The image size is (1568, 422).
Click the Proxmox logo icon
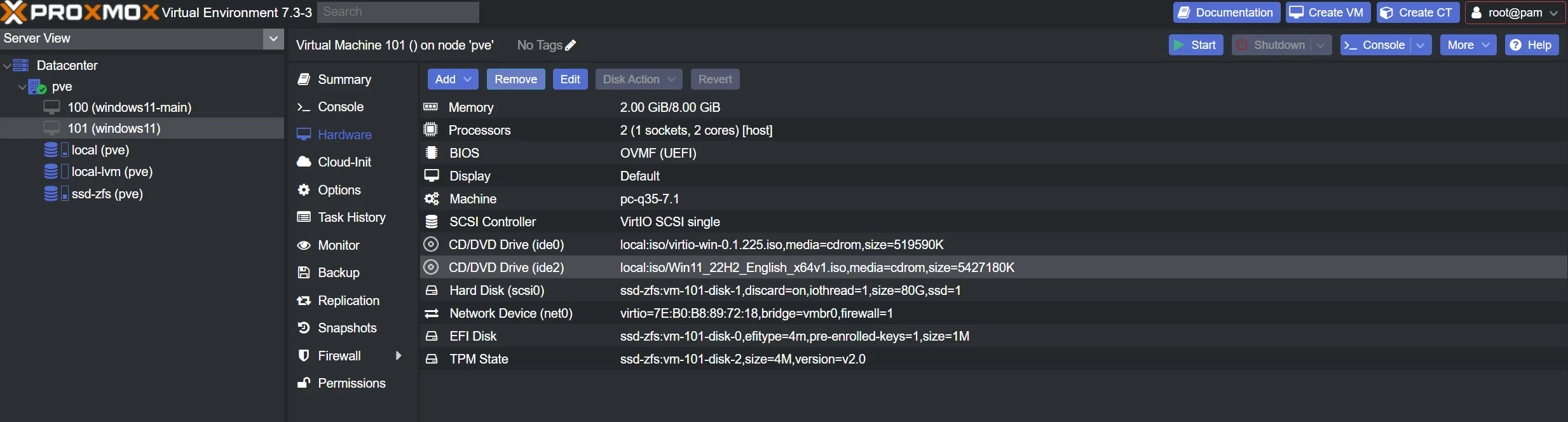tap(14, 12)
